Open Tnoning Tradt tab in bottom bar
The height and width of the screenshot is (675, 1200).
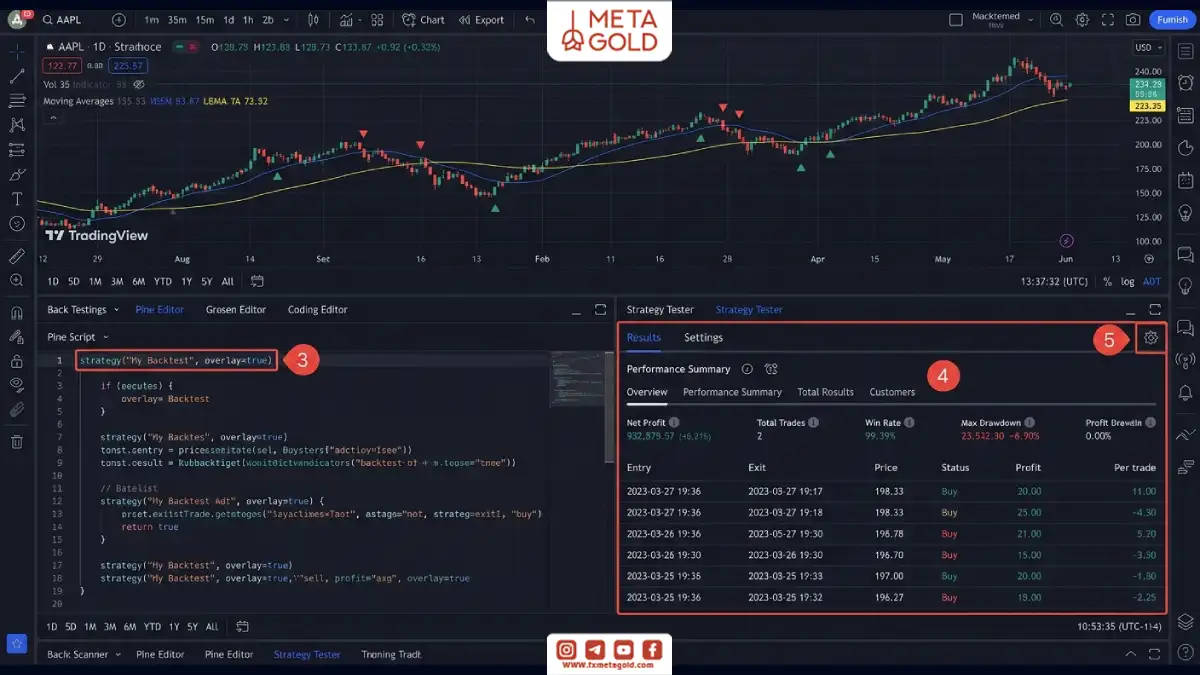coord(391,654)
